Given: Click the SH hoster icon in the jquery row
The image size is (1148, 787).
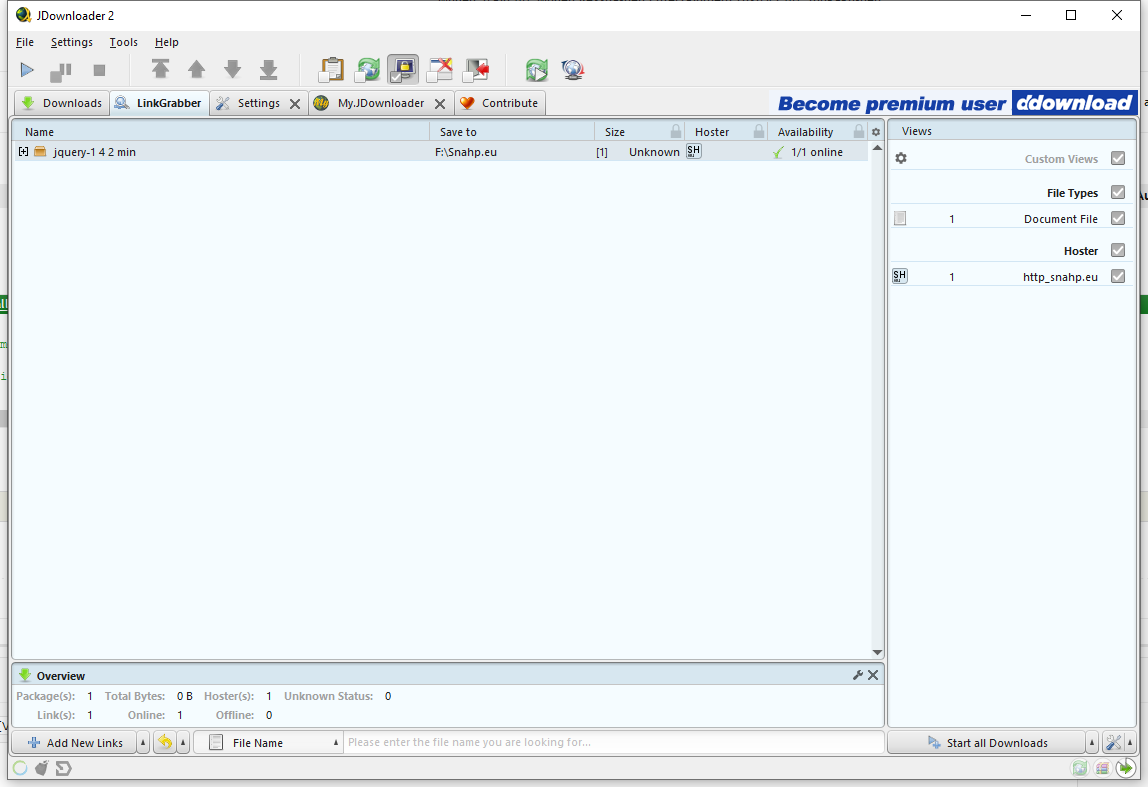Looking at the screenshot, I should pyautogui.click(x=693, y=152).
